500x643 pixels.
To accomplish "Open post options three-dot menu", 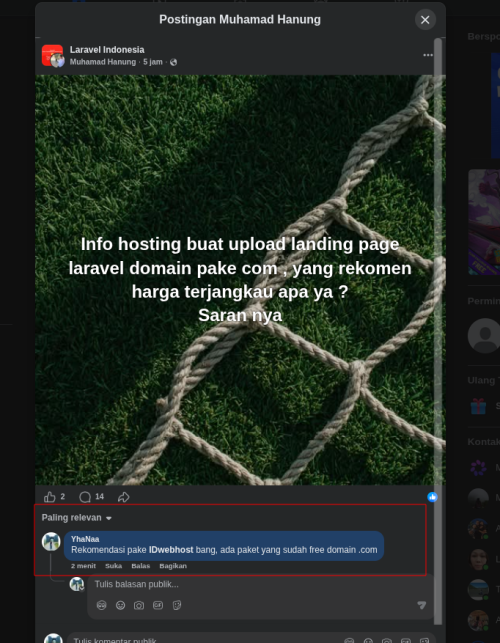I will (428, 55).
